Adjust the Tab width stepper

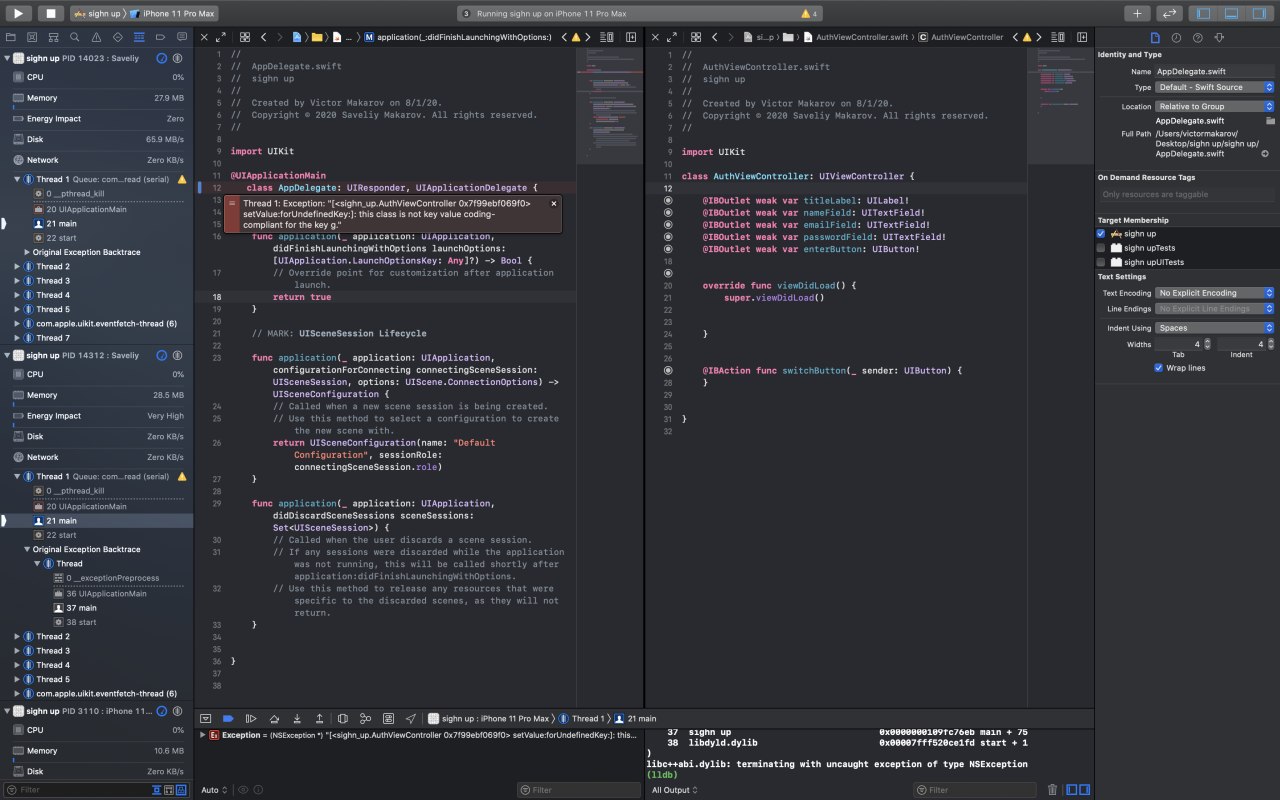tap(1207, 344)
